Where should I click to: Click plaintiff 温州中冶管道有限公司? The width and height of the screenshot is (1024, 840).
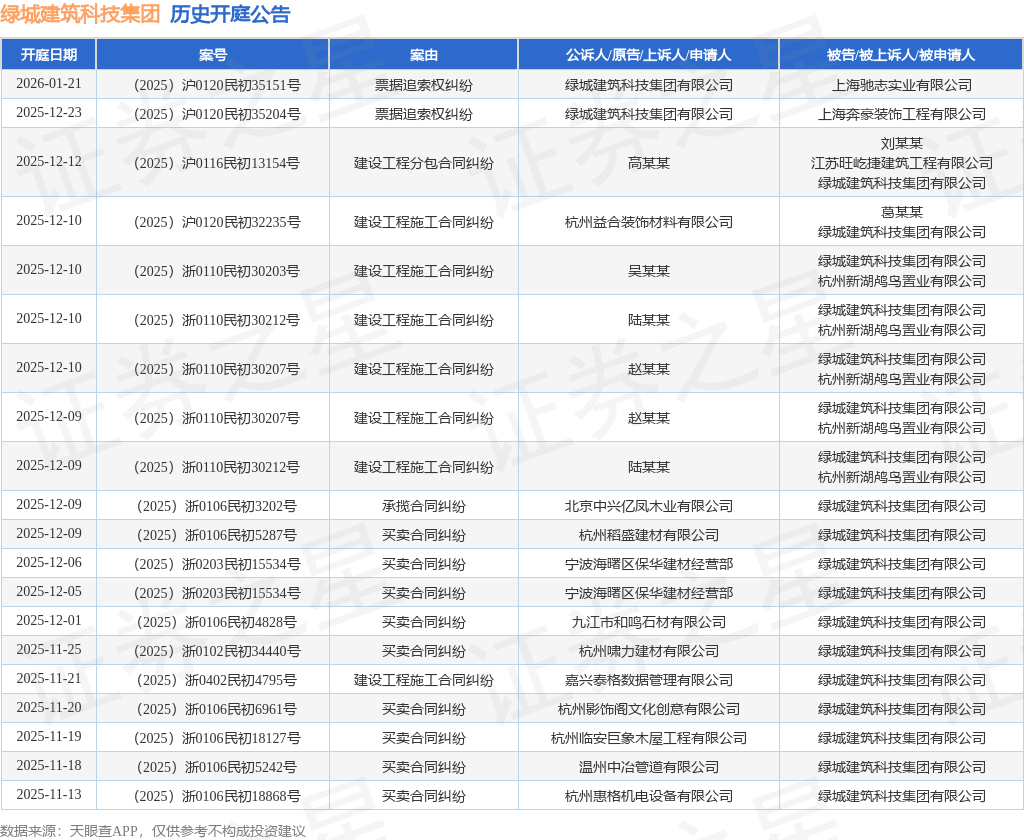coord(648,767)
